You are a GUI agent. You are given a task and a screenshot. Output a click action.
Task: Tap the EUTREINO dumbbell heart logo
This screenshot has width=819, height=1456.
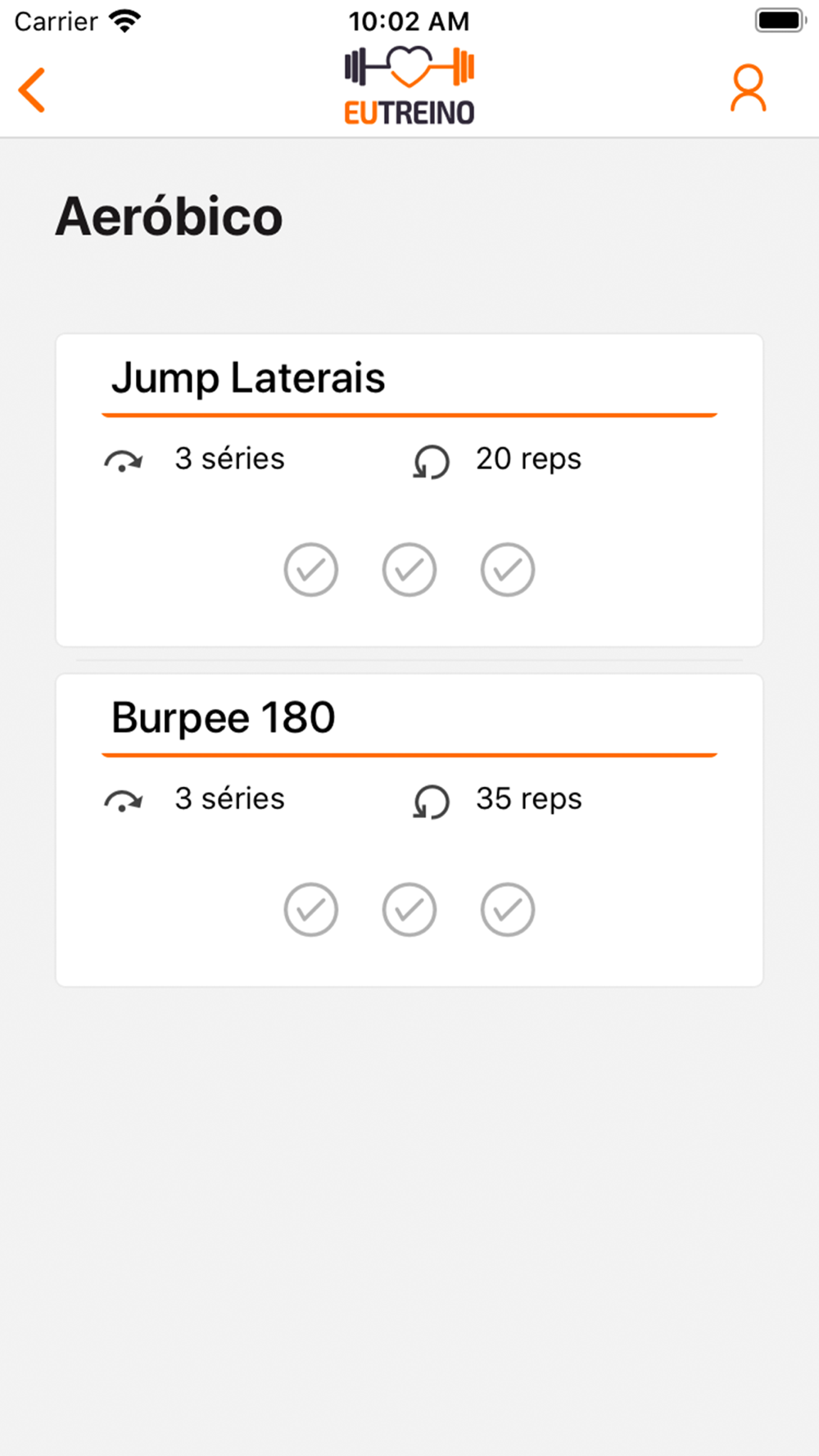(409, 86)
